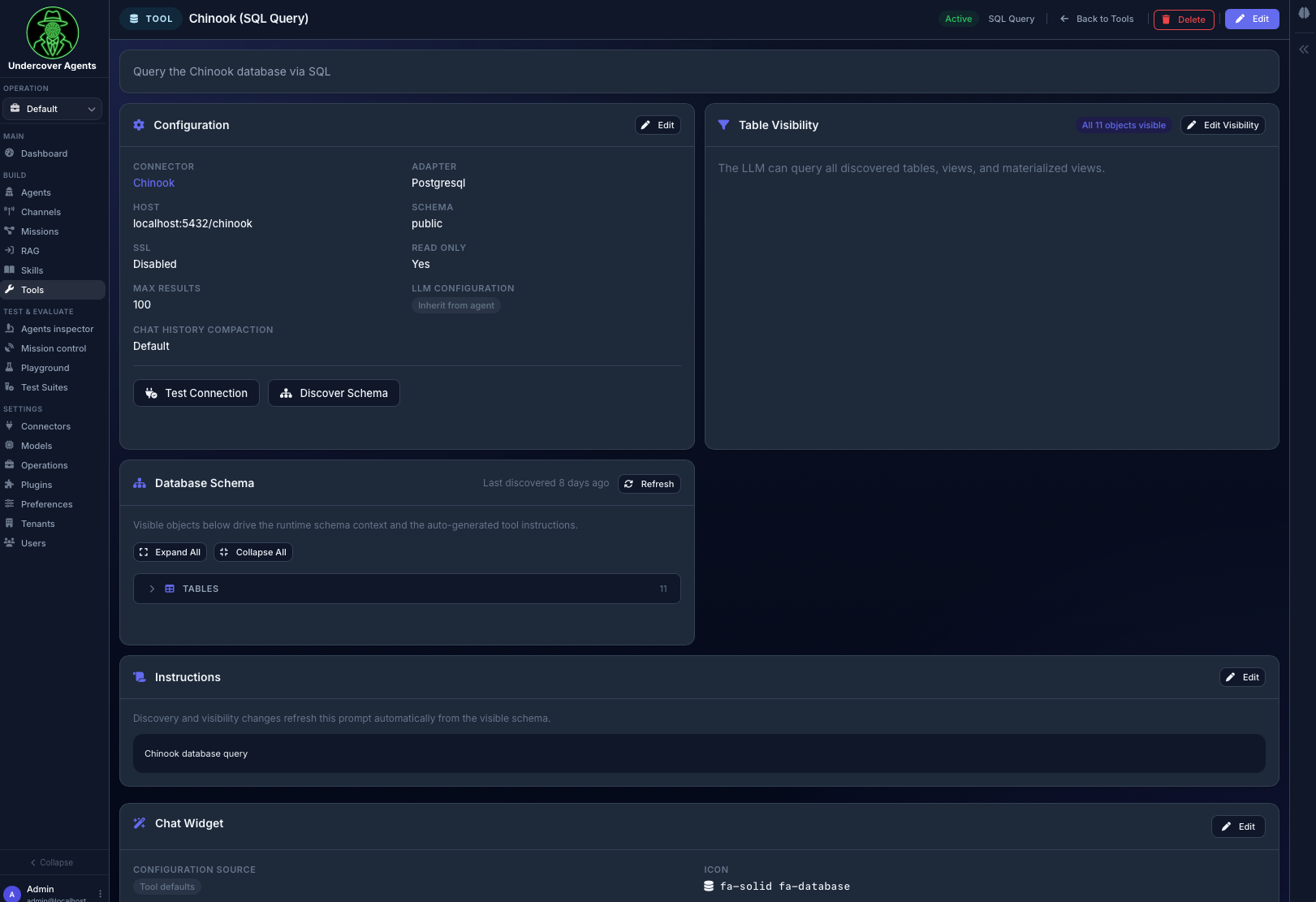The width and height of the screenshot is (1316, 902).
Task: Click the TABLES grid icon
Action: coord(170,589)
